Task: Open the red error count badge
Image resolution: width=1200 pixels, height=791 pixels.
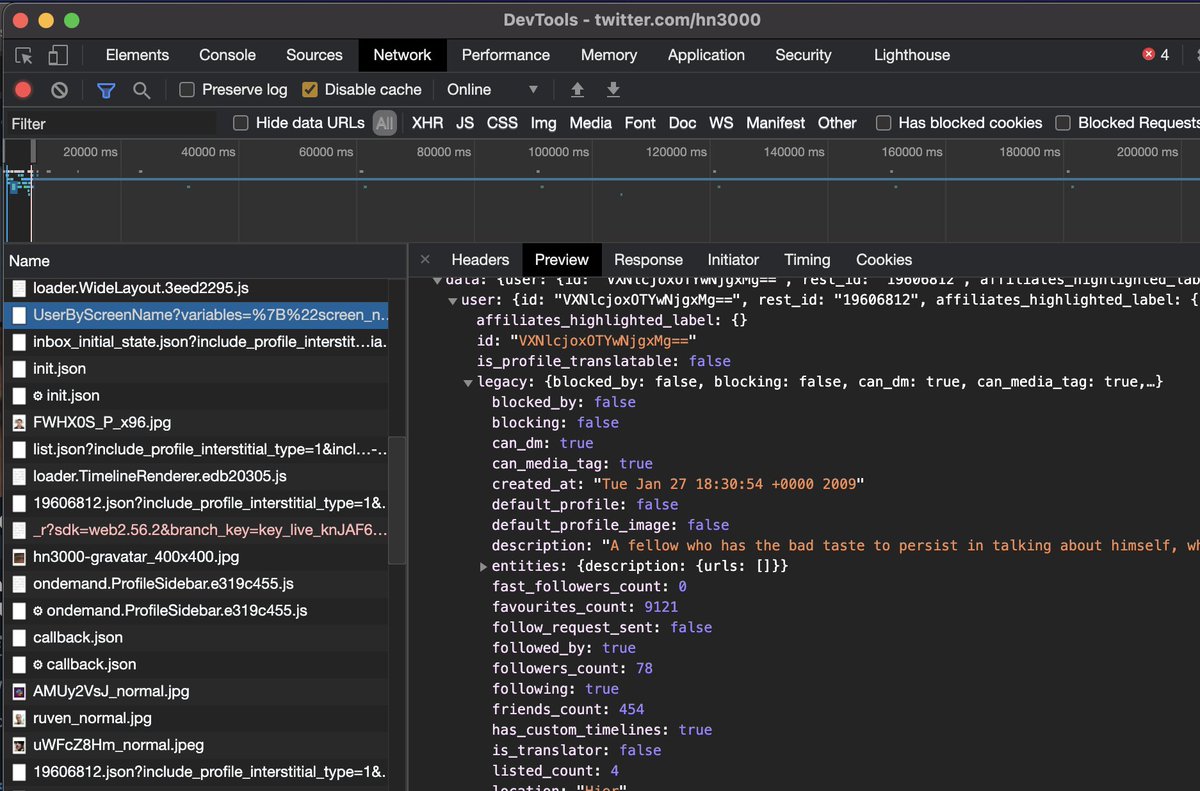Action: [x=1156, y=55]
